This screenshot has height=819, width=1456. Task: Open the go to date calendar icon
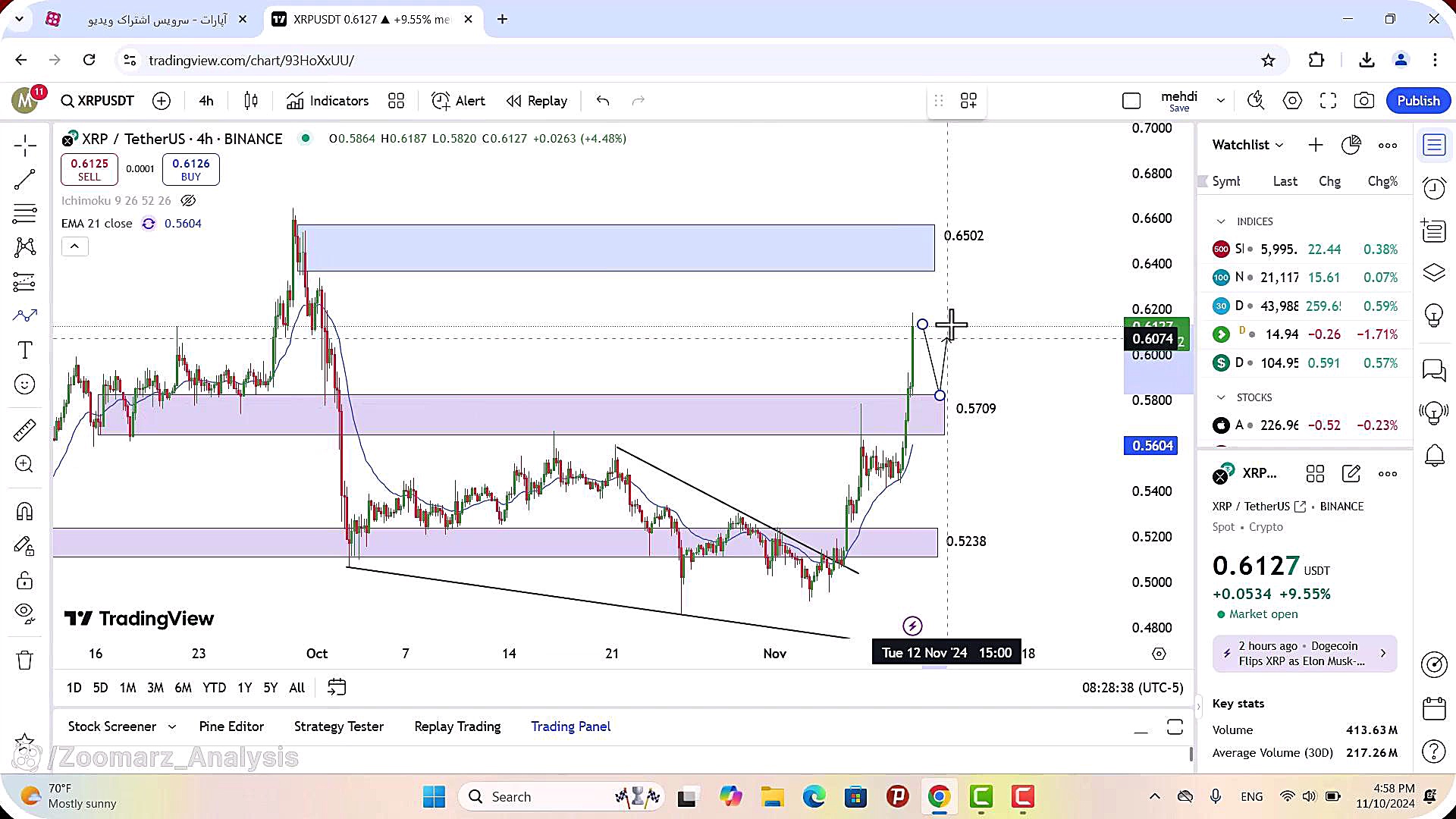pos(337,688)
